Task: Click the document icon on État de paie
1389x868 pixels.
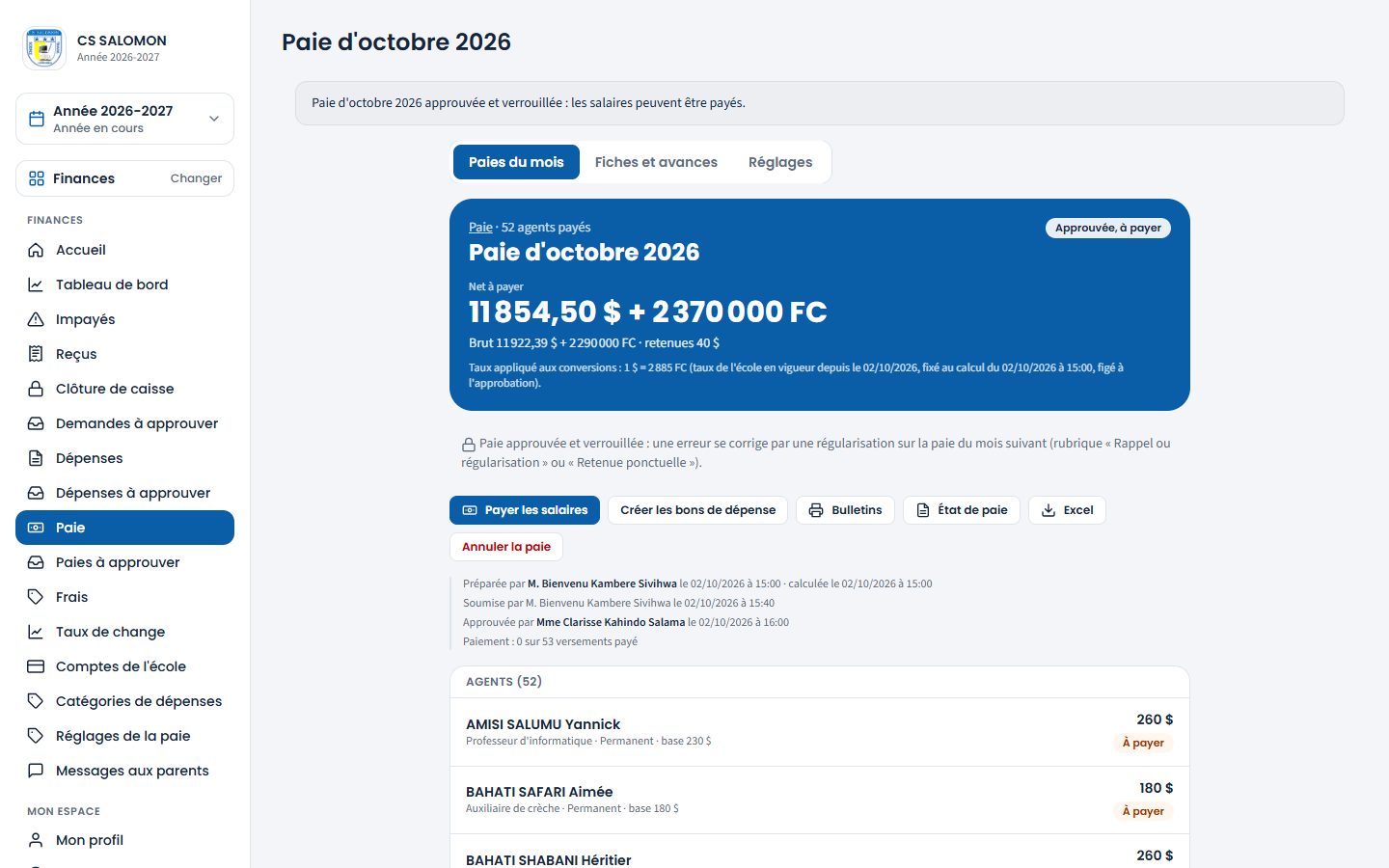Action: tap(923, 510)
